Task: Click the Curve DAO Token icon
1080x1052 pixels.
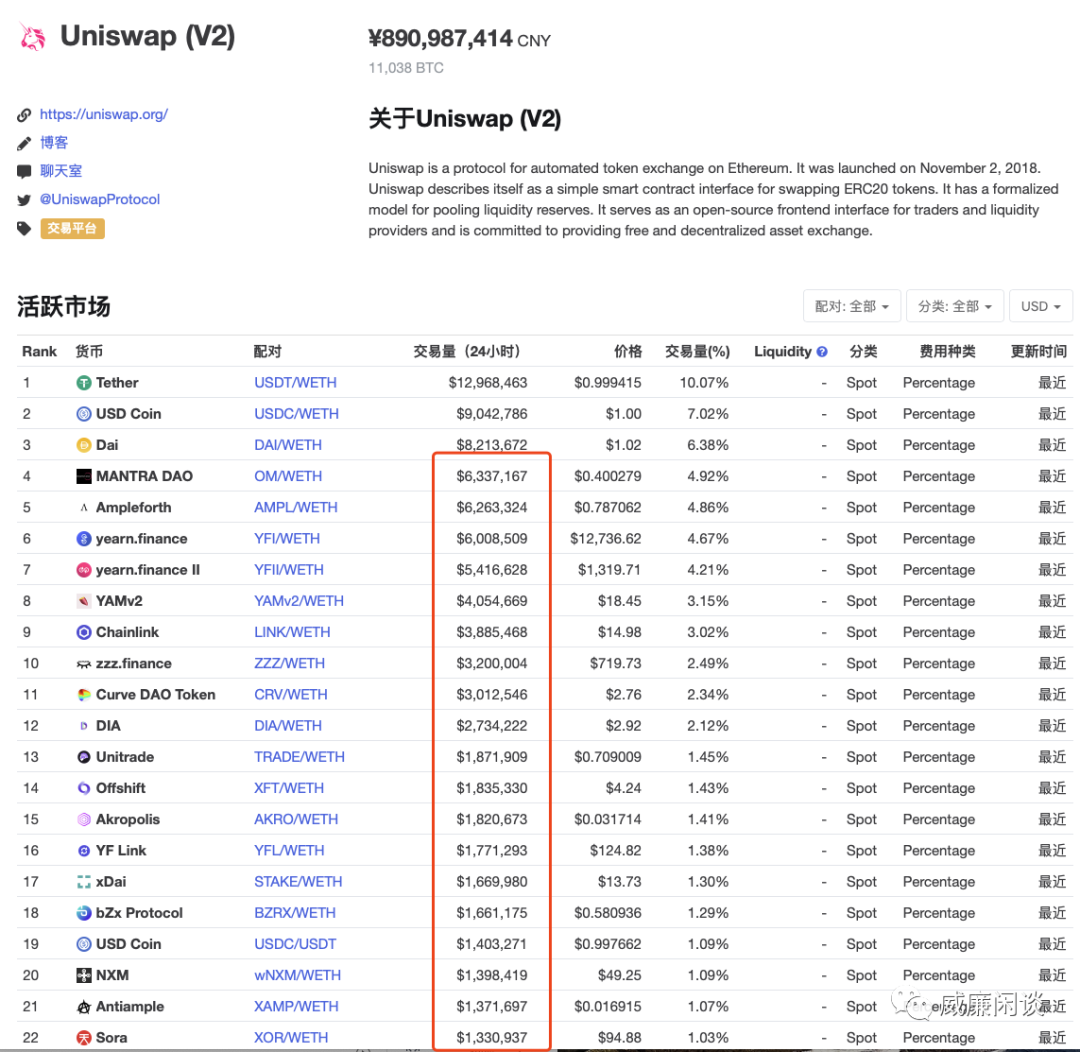Action: 84,695
